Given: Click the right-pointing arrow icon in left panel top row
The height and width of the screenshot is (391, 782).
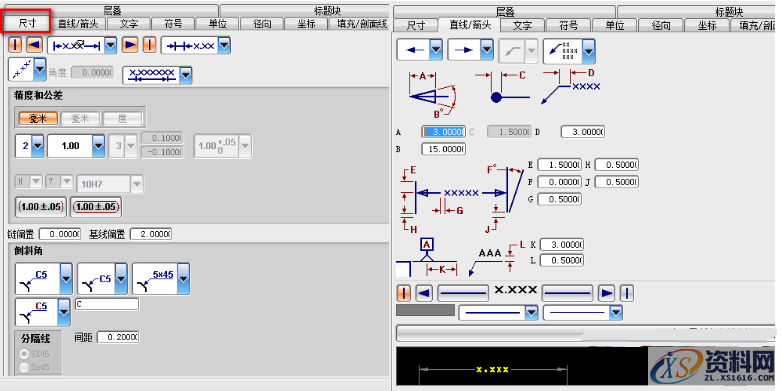Looking at the screenshot, I should click(x=130, y=45).
